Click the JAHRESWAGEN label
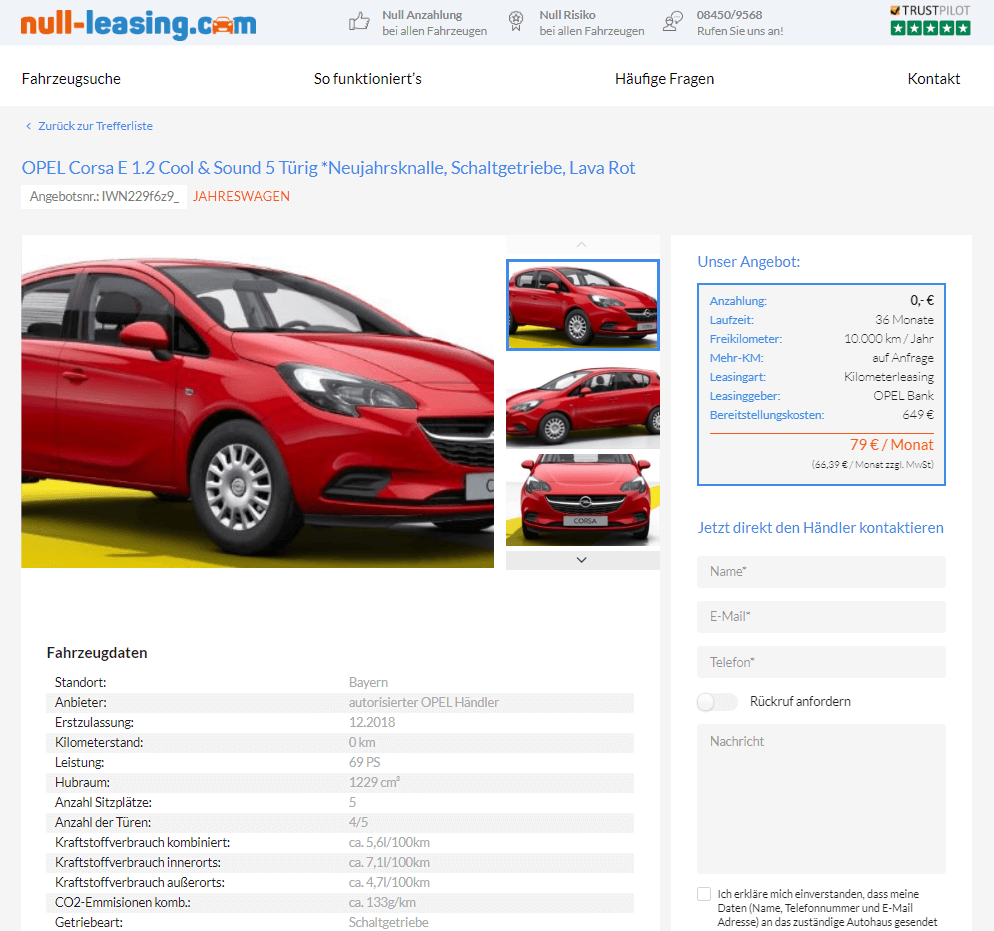Screen dimensions: 994x931 [x=242, y=196]
